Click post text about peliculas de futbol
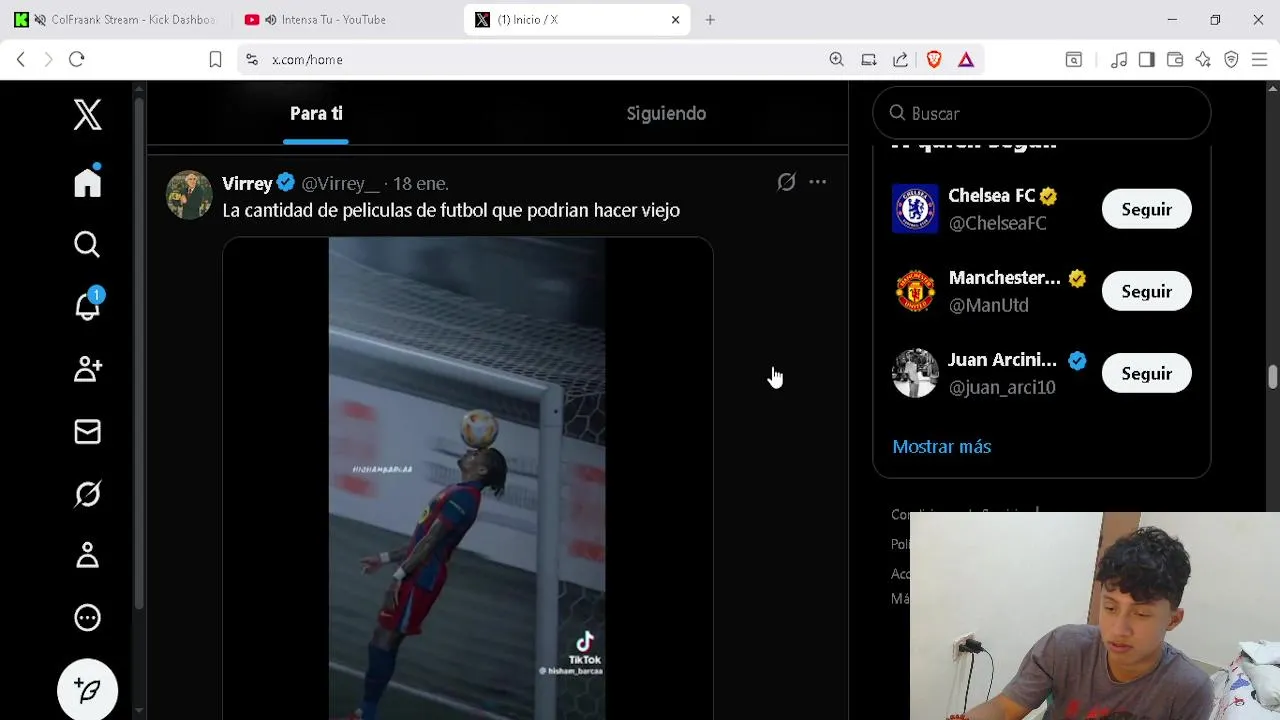Image resolution: width=1280 pixels, height=720 pixels. [451, 210]
